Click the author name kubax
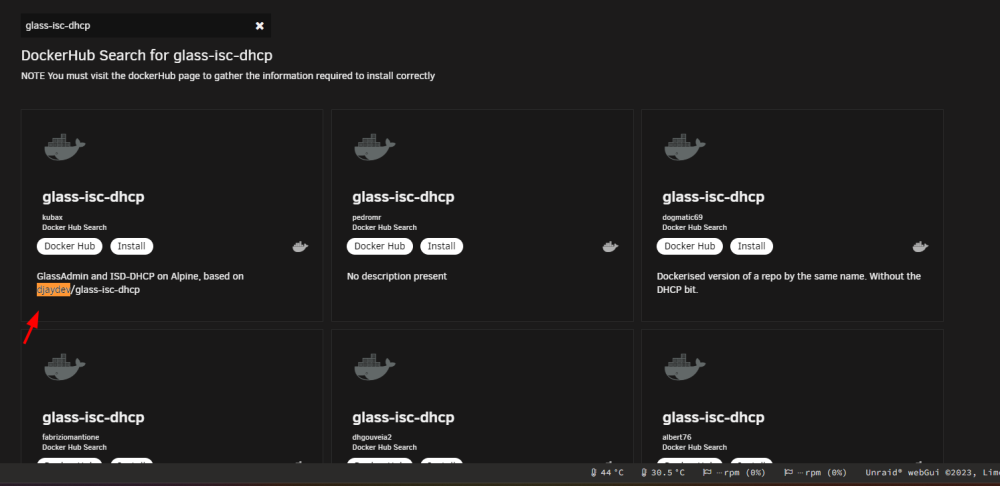 [52, 217]
